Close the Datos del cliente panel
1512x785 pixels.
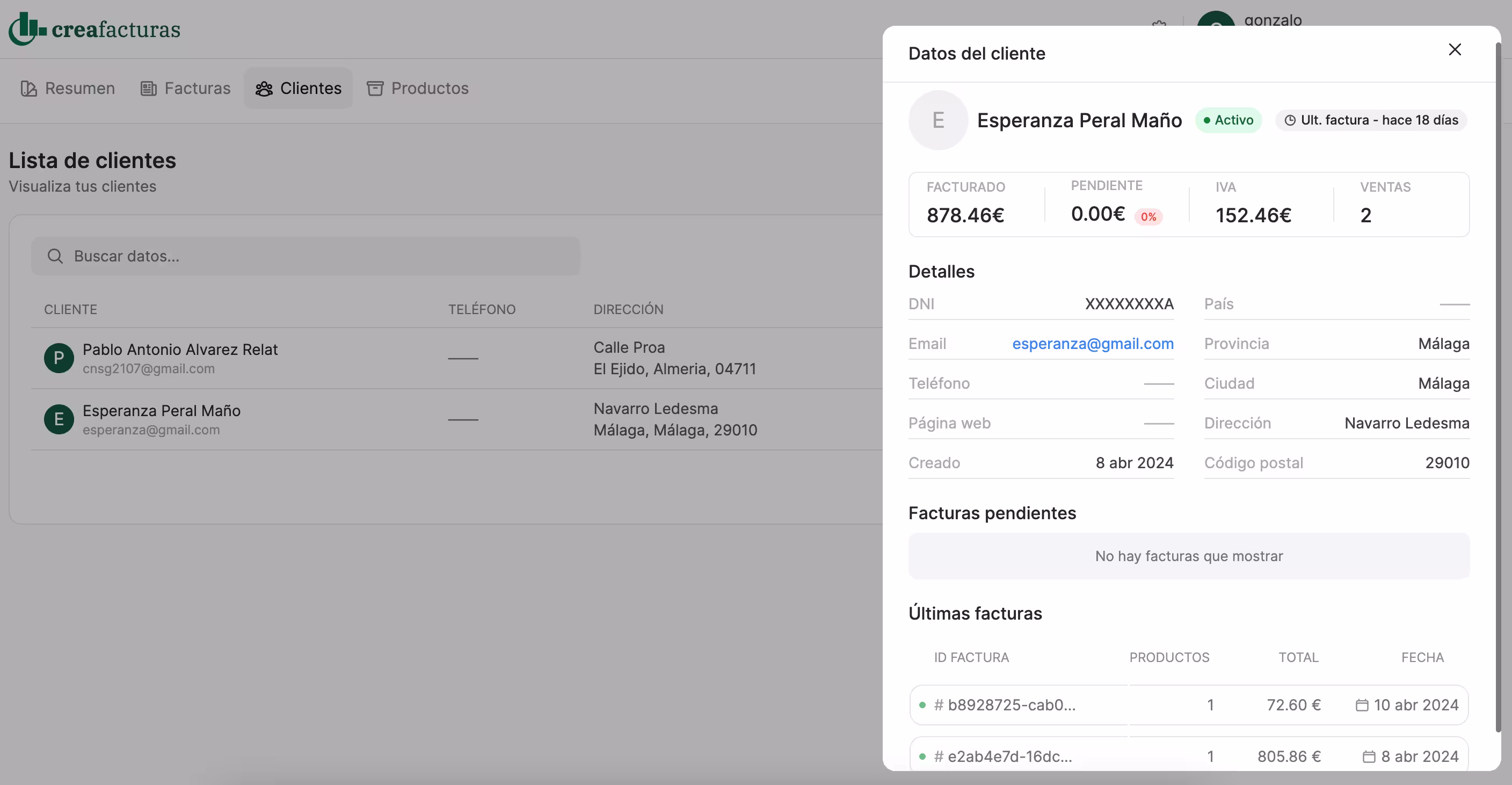pos(1454,50)
